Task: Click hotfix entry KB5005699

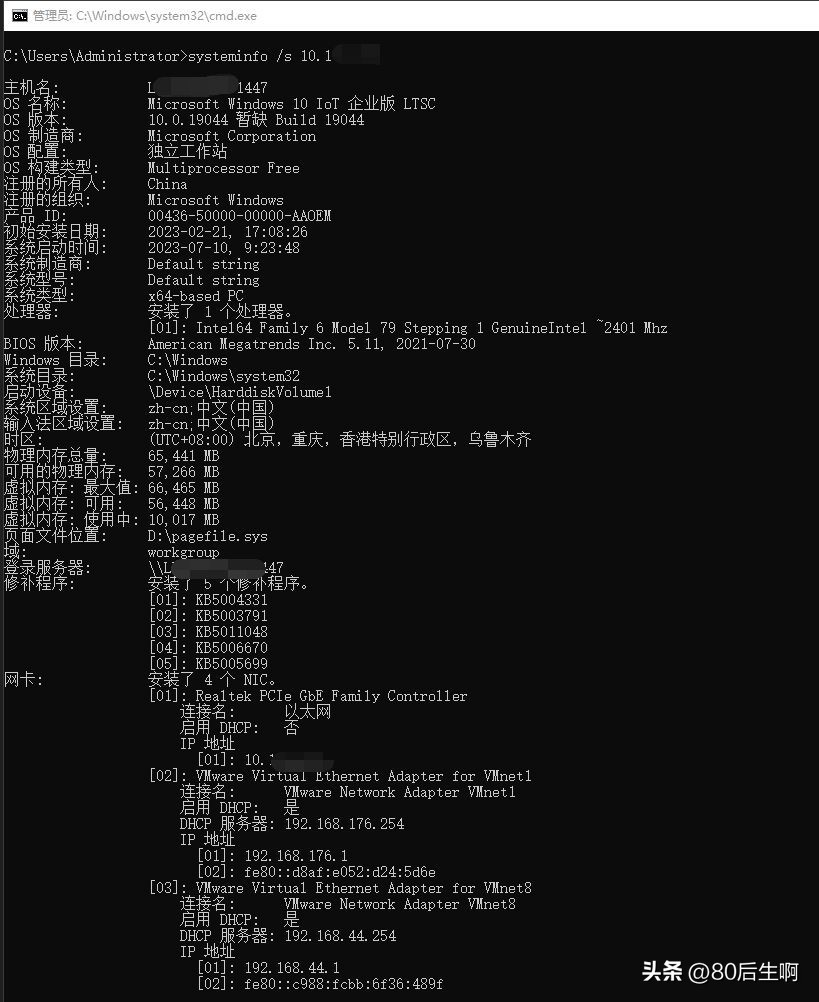Action: click(208, 664)
